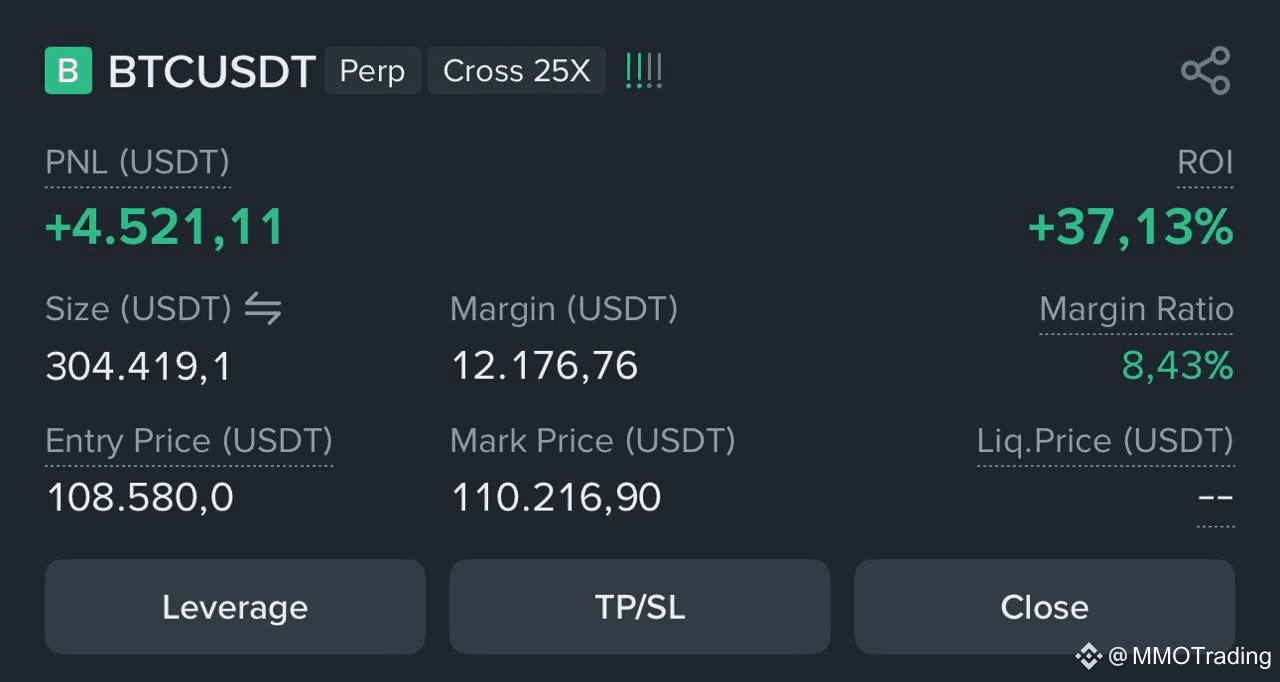The width and height of the screenshot is (1280, 682).
Task: Tap the Binance logo watermark
Action: (1088, 656)
